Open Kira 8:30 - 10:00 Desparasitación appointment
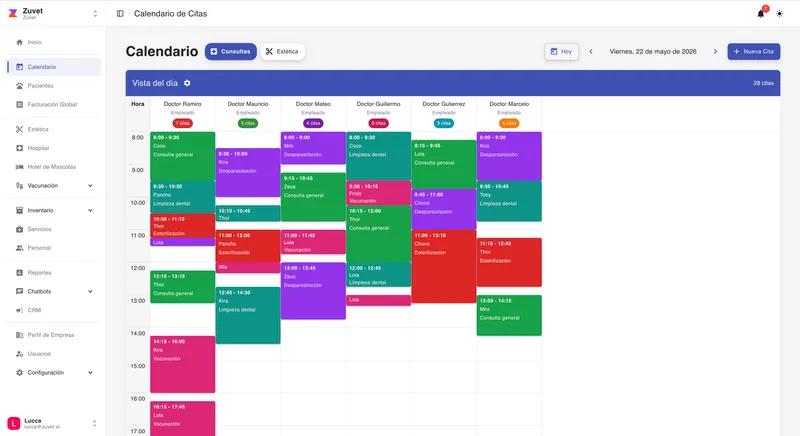 pos(248,172)
